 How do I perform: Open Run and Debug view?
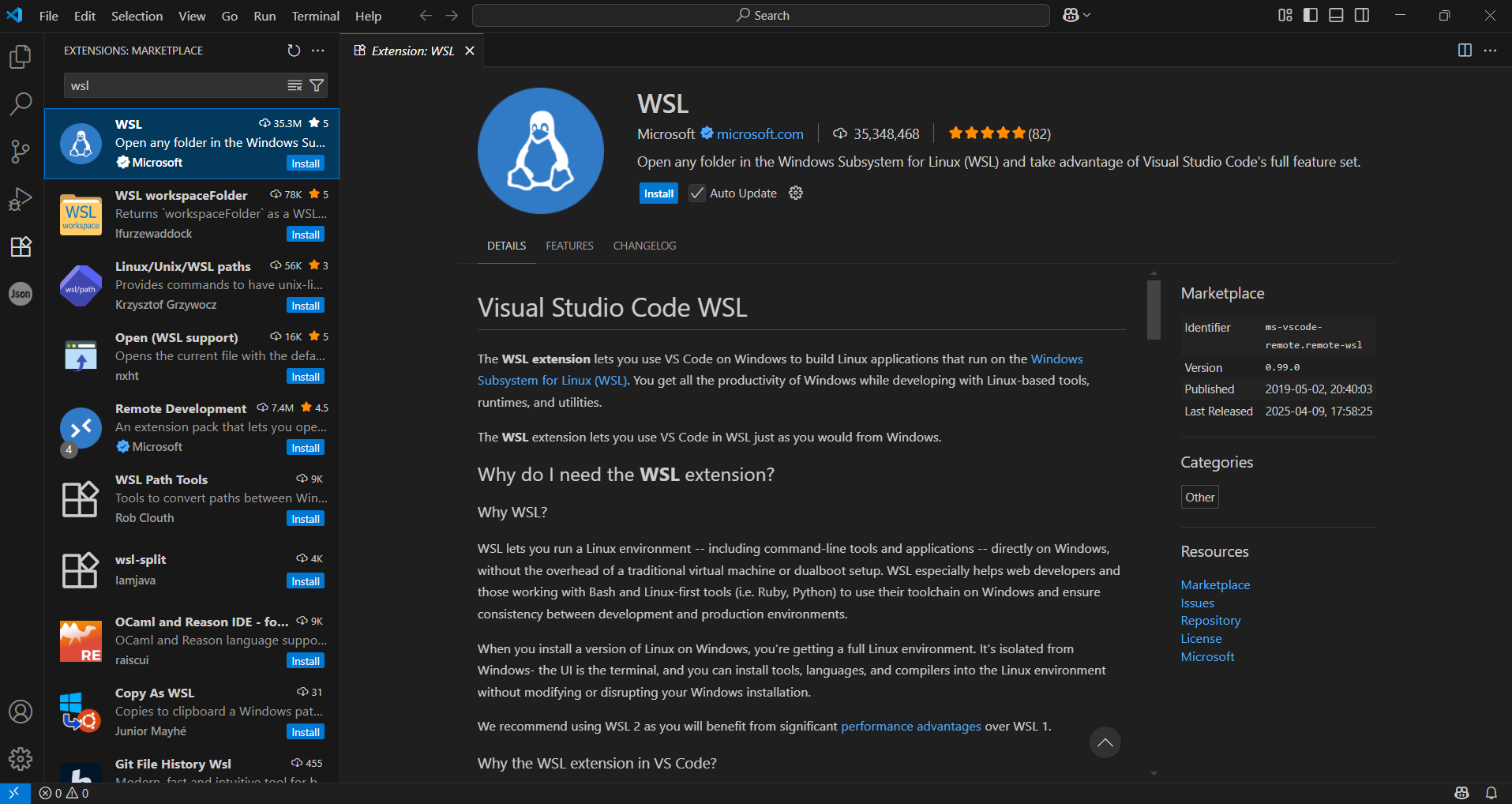[21, 199]
